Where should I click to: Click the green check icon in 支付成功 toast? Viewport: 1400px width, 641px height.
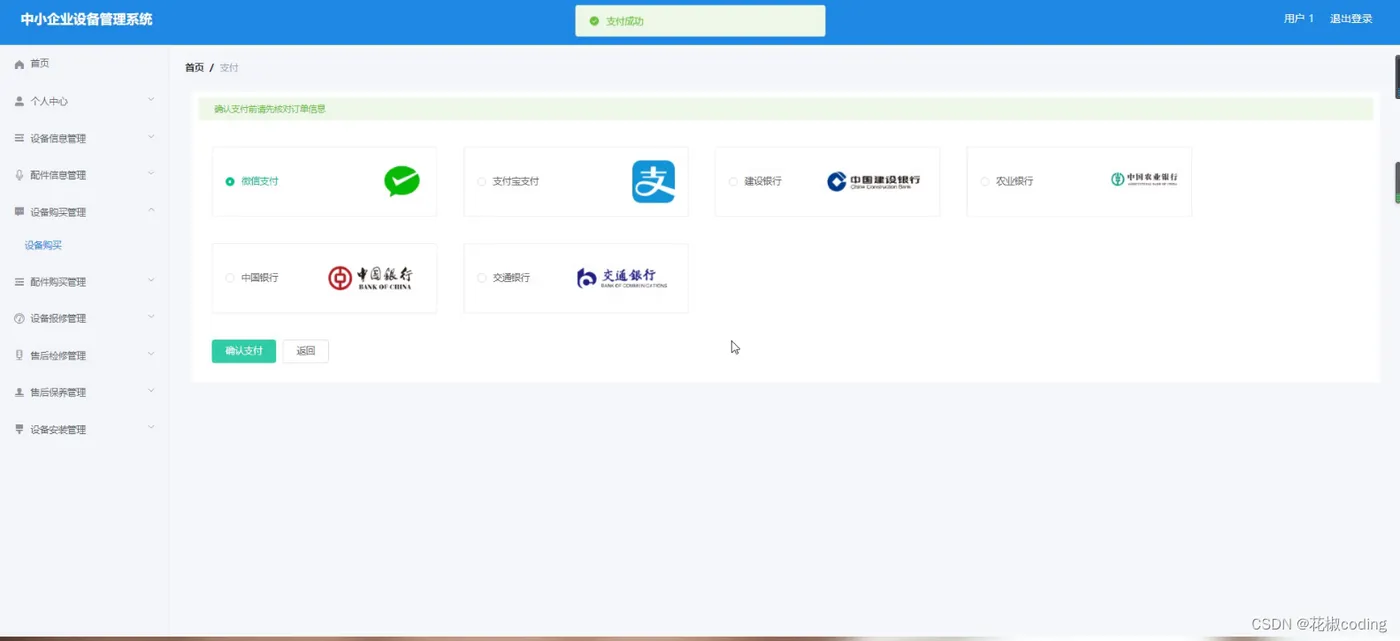pos(594,21)
